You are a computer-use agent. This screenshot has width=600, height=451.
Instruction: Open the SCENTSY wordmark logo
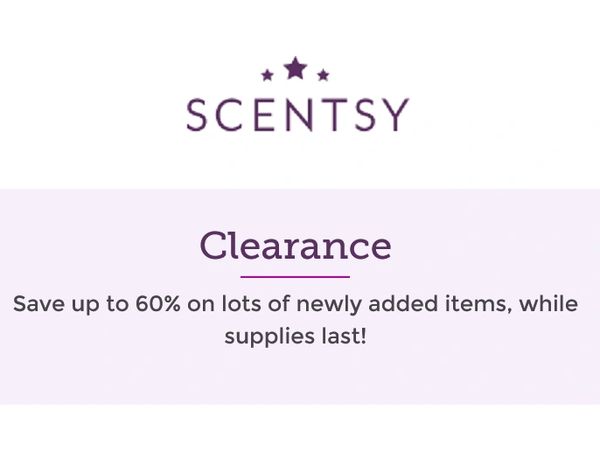(298, 115)
